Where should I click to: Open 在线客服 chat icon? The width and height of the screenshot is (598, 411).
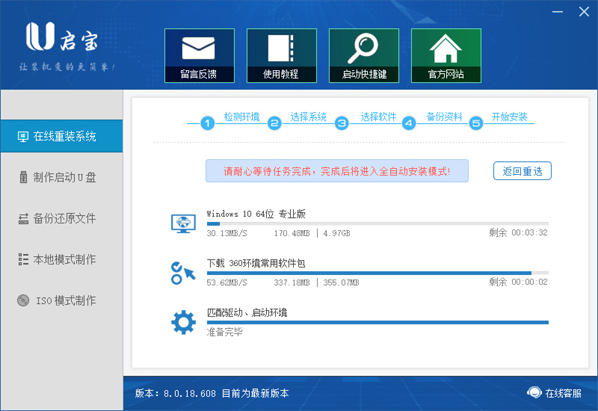click(534, 392)
